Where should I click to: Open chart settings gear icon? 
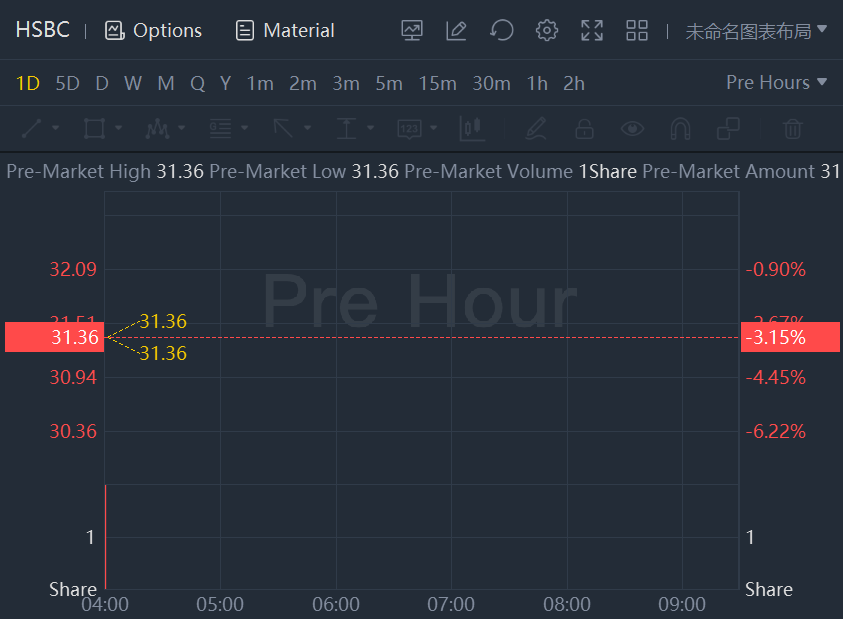[546, 31]
